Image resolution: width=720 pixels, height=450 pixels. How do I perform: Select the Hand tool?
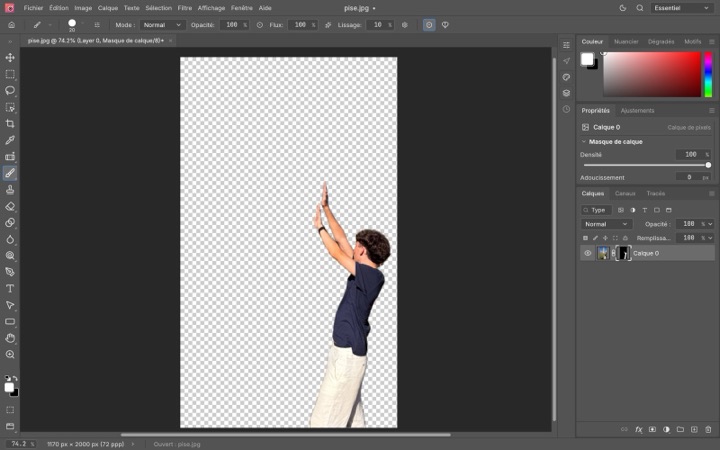[10, 338]
